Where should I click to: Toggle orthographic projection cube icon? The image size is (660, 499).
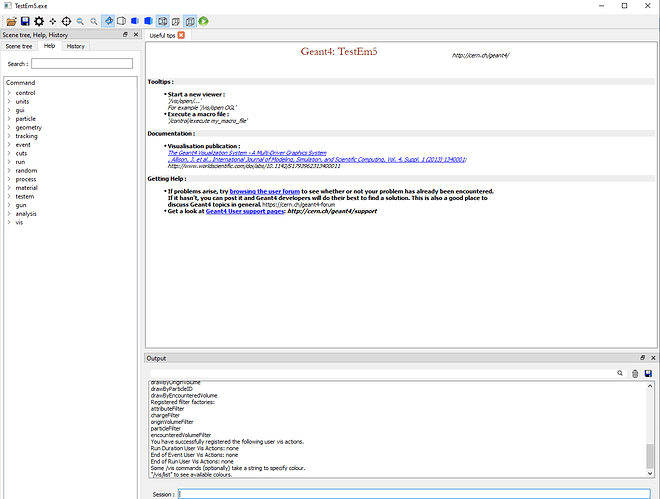190,21
